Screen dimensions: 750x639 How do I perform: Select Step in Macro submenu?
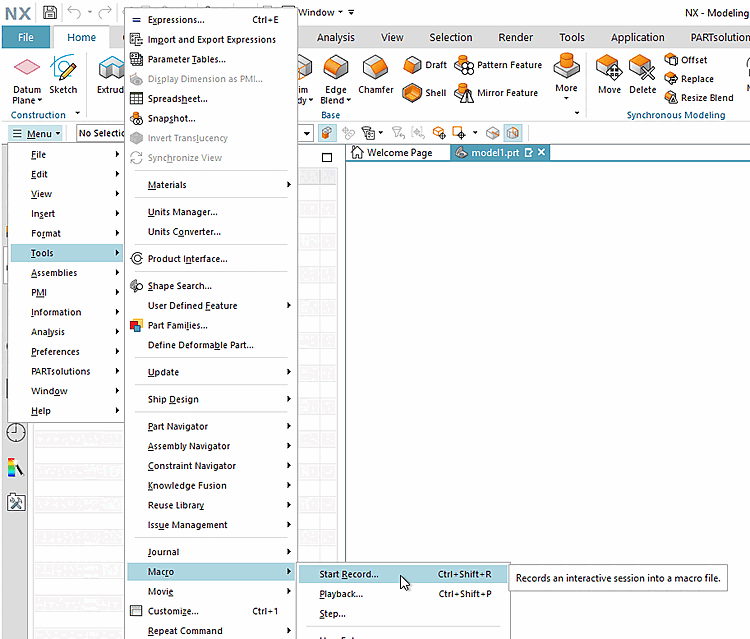(403, 614)
